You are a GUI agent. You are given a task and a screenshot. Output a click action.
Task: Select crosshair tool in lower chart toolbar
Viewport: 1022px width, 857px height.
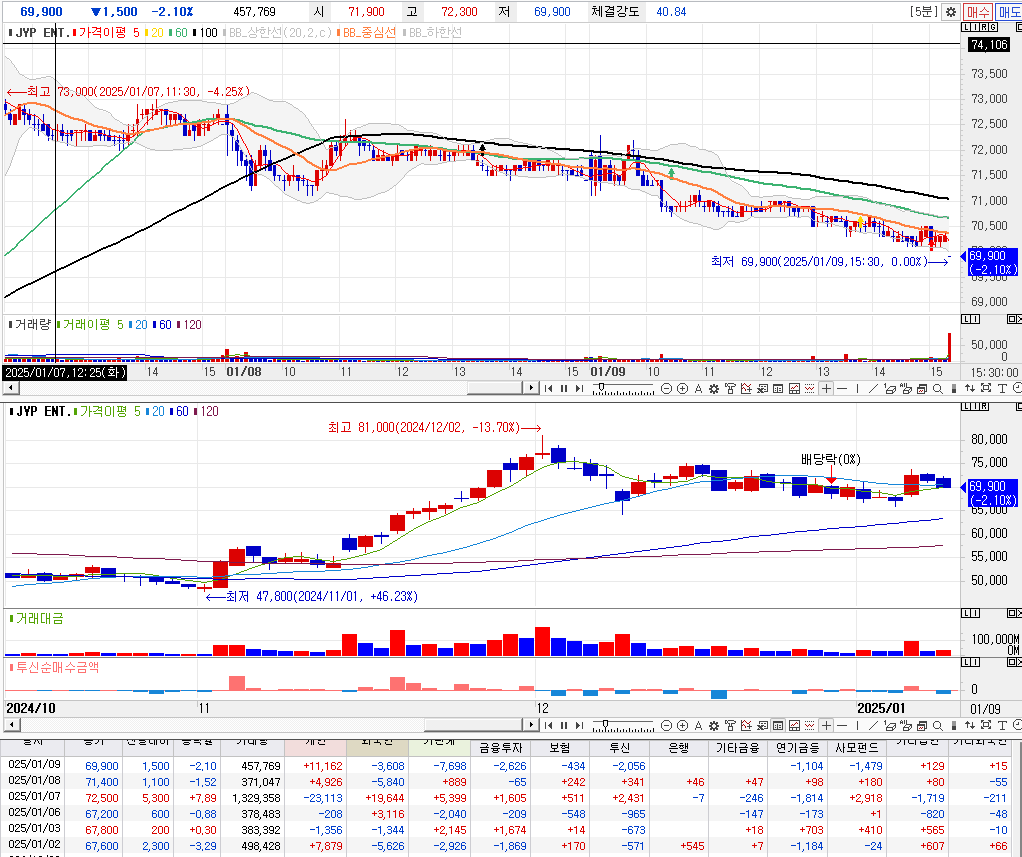click(x=826, y=725)
